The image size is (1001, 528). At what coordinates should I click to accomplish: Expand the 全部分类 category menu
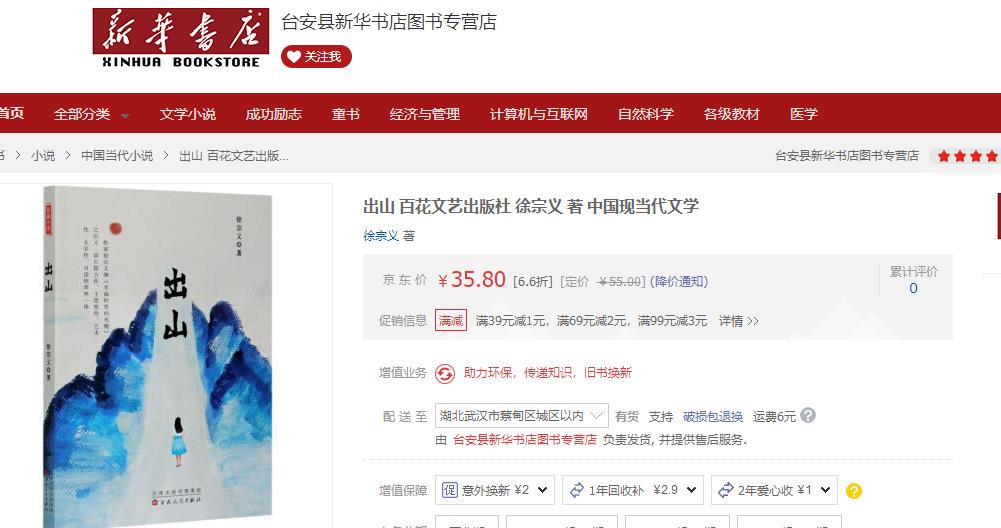coord(91,114)
